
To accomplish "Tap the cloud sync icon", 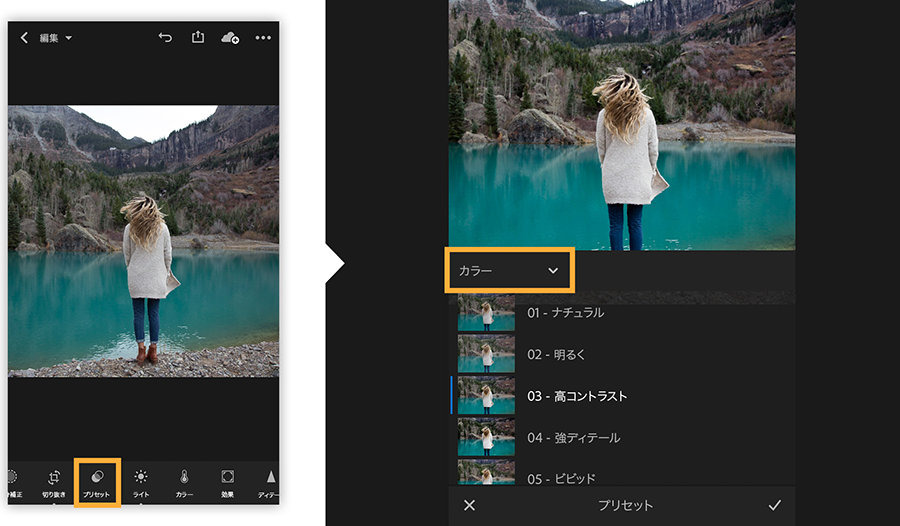I will (x=230, y=38).
